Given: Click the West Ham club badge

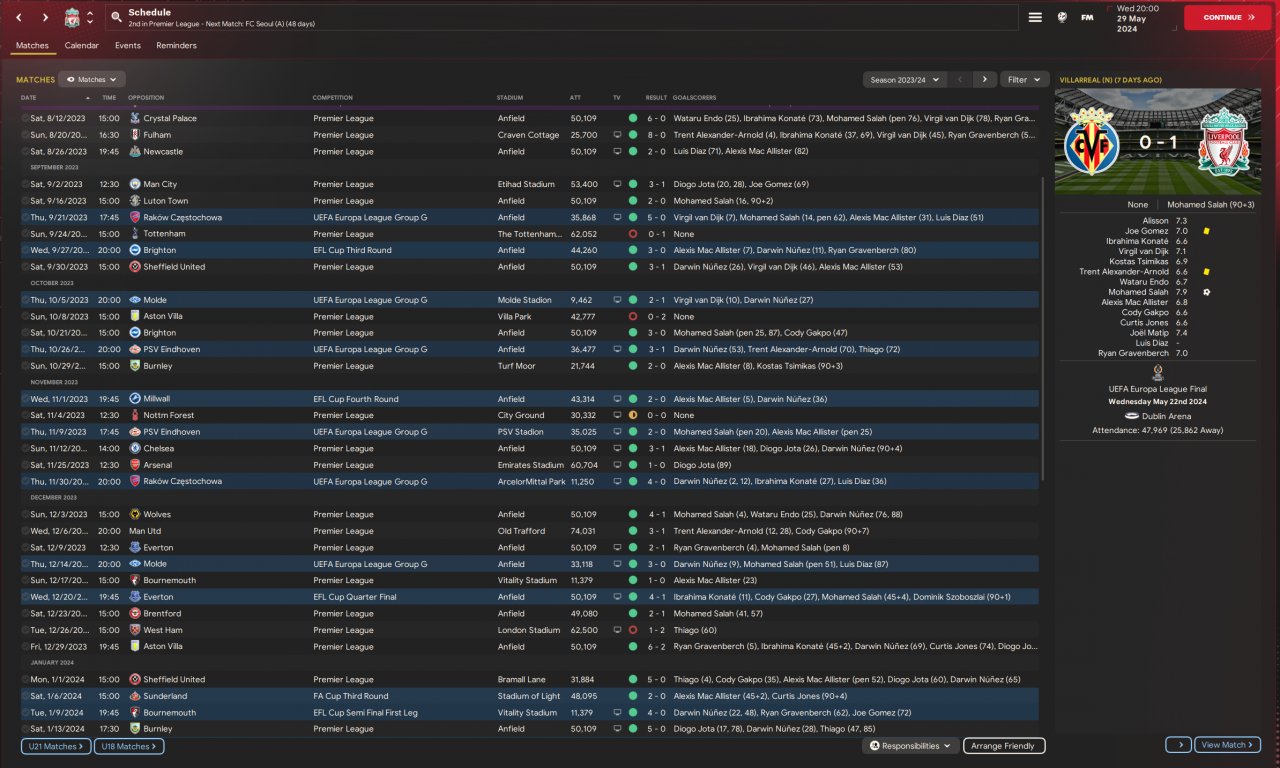Looking at the screenshot, I should [135, 630].
